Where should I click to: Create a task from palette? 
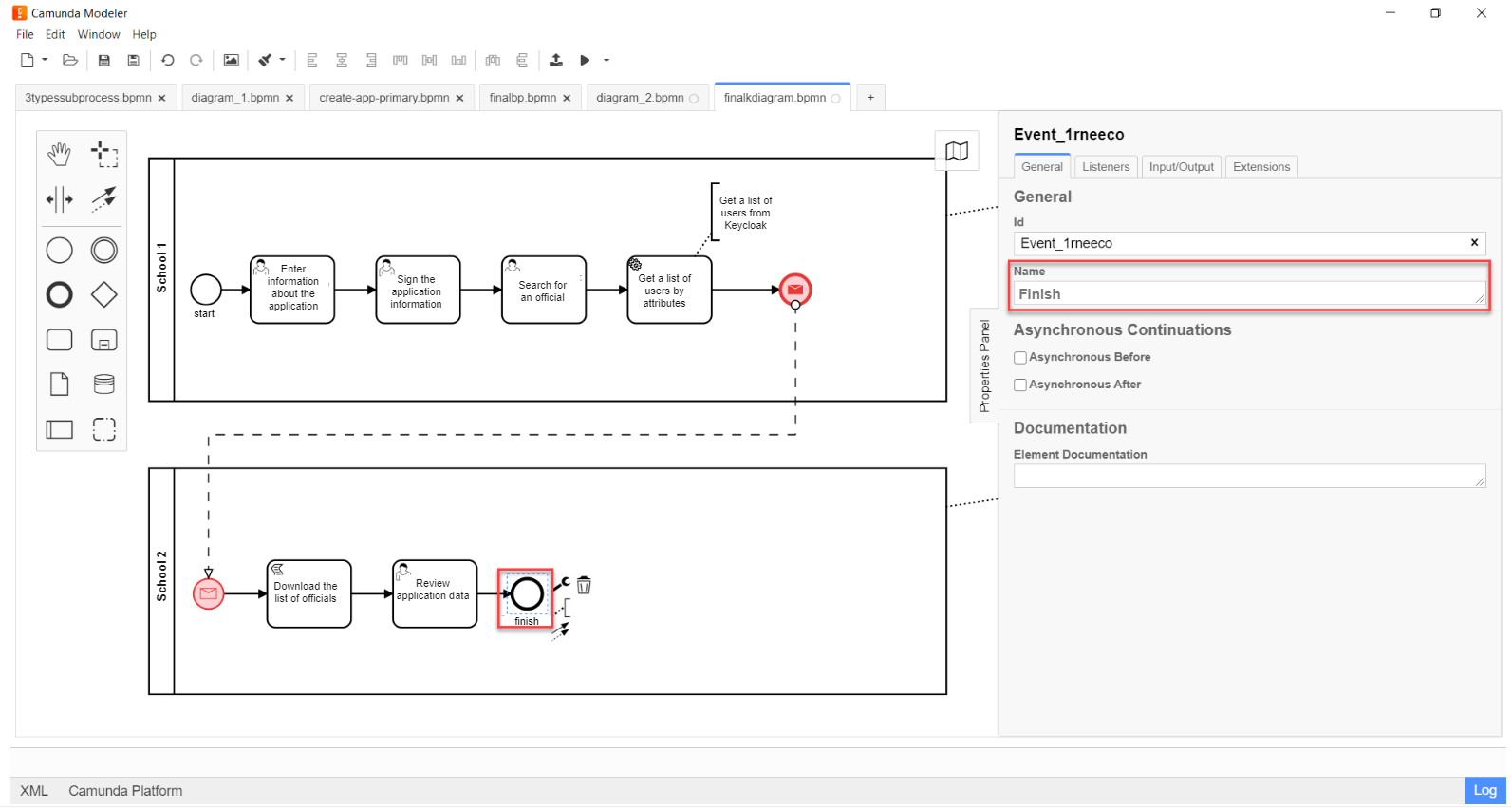tap(60, 340)
